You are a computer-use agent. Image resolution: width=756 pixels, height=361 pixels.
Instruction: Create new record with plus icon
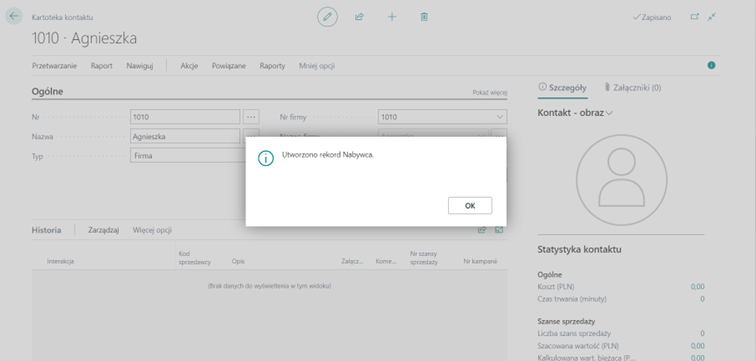point(392,17)
